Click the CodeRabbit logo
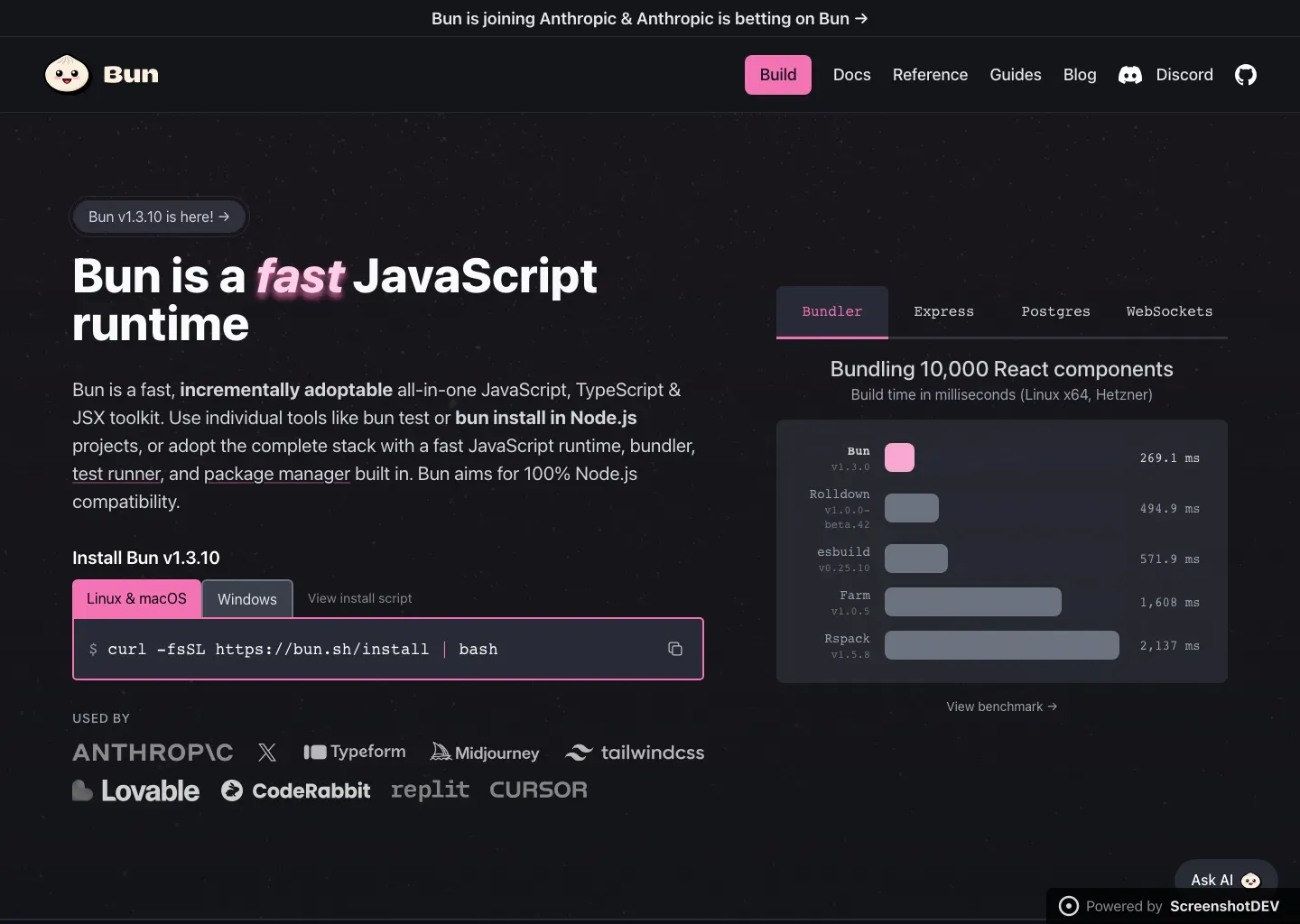Viewport: 1300px width, 924px height. coord(296,790)
